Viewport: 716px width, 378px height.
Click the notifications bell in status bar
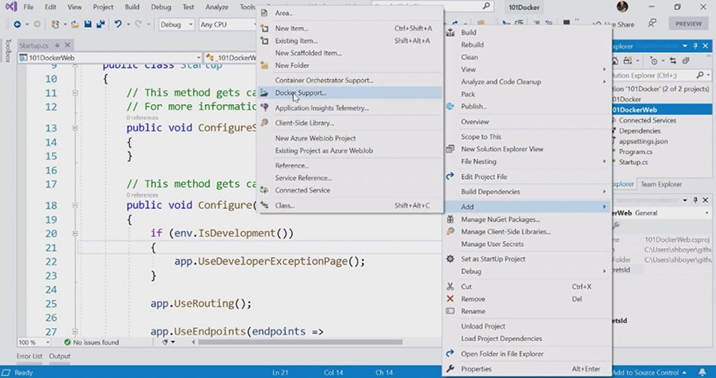click(x=702, y=373)
